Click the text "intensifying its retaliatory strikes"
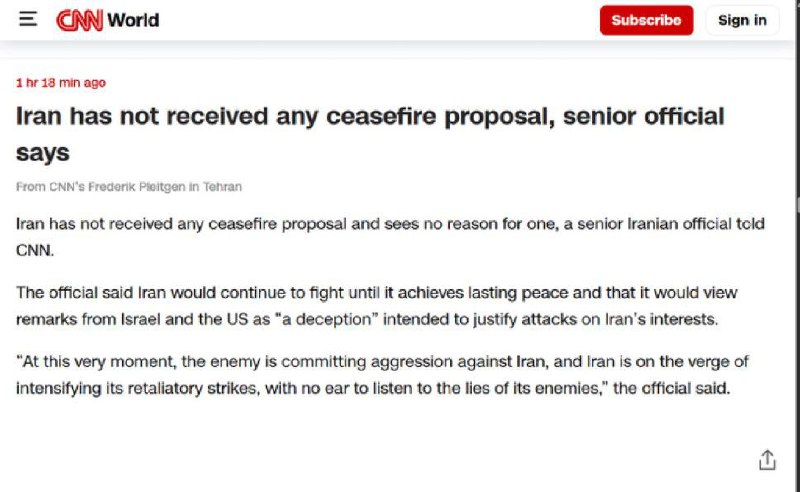 [138, 388]
